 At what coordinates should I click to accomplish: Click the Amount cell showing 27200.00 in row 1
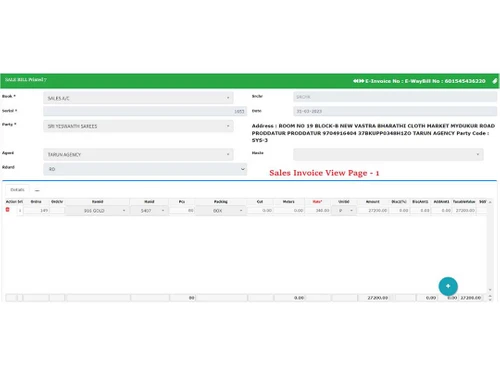373,211
